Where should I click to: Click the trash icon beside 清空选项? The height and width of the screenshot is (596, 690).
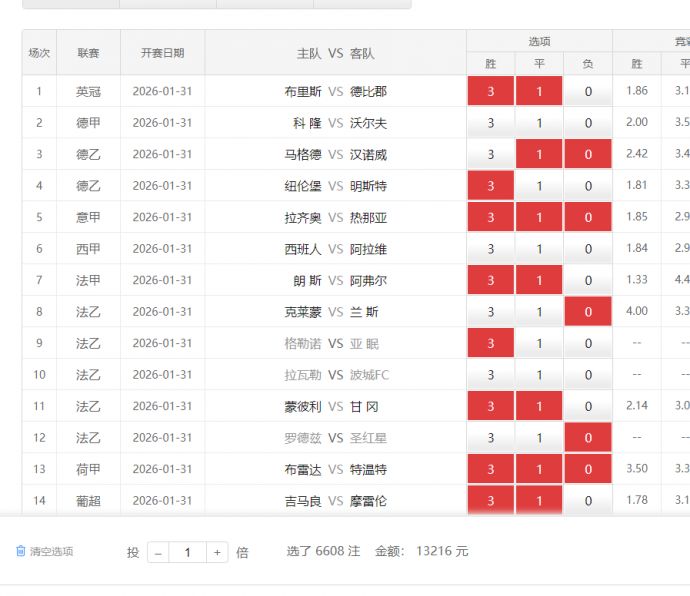tap(21, 552)
